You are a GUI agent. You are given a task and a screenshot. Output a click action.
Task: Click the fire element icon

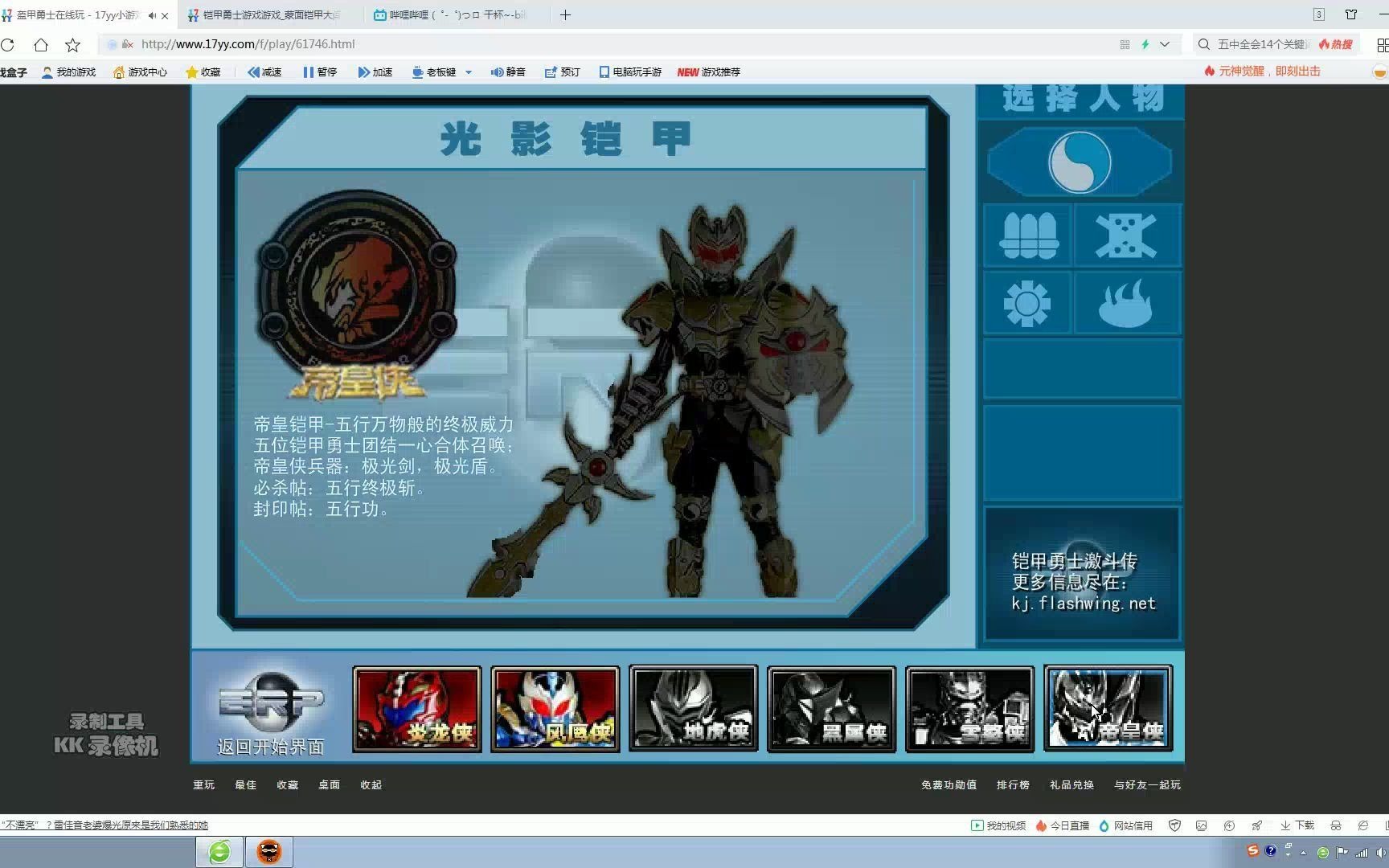[x=1125, y=304]
